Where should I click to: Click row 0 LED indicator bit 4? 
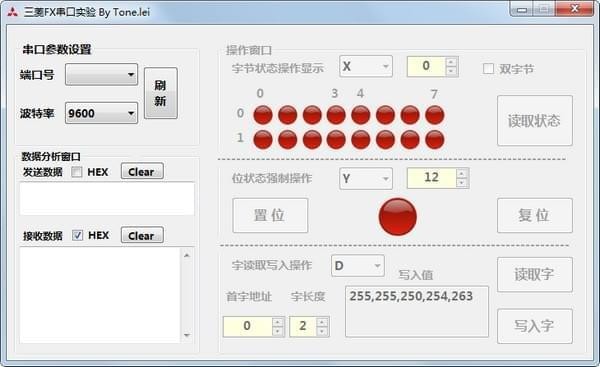point(361,115)
